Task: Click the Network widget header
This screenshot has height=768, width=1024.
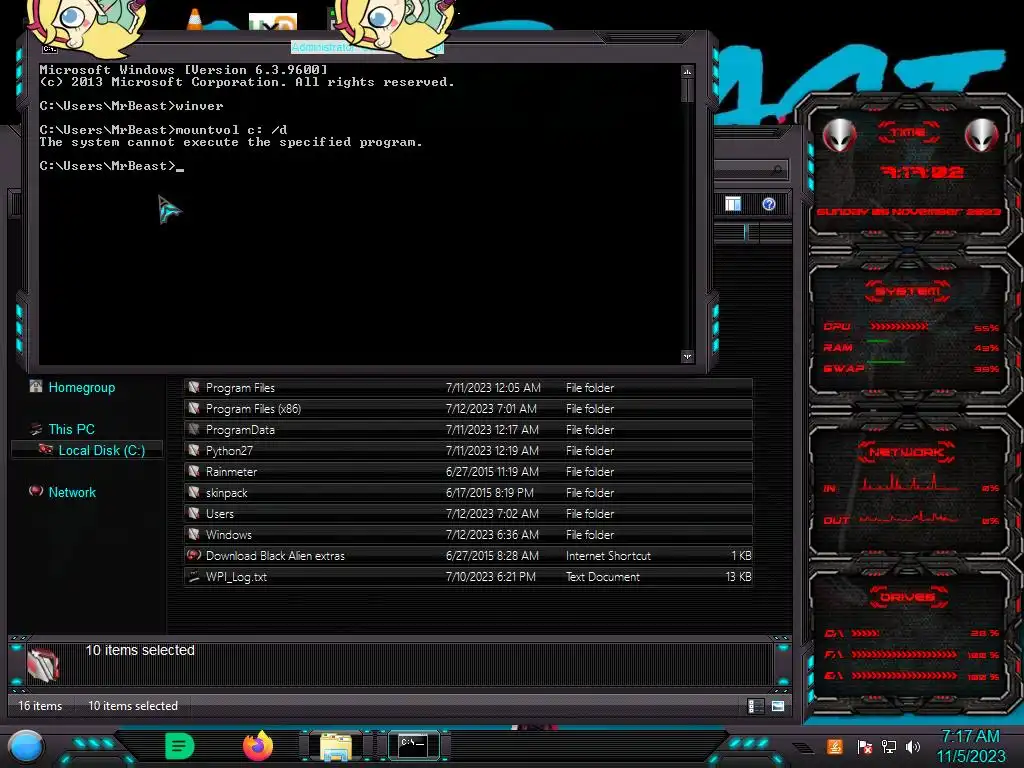Action: pyautogui.click(x=907, y=452)
